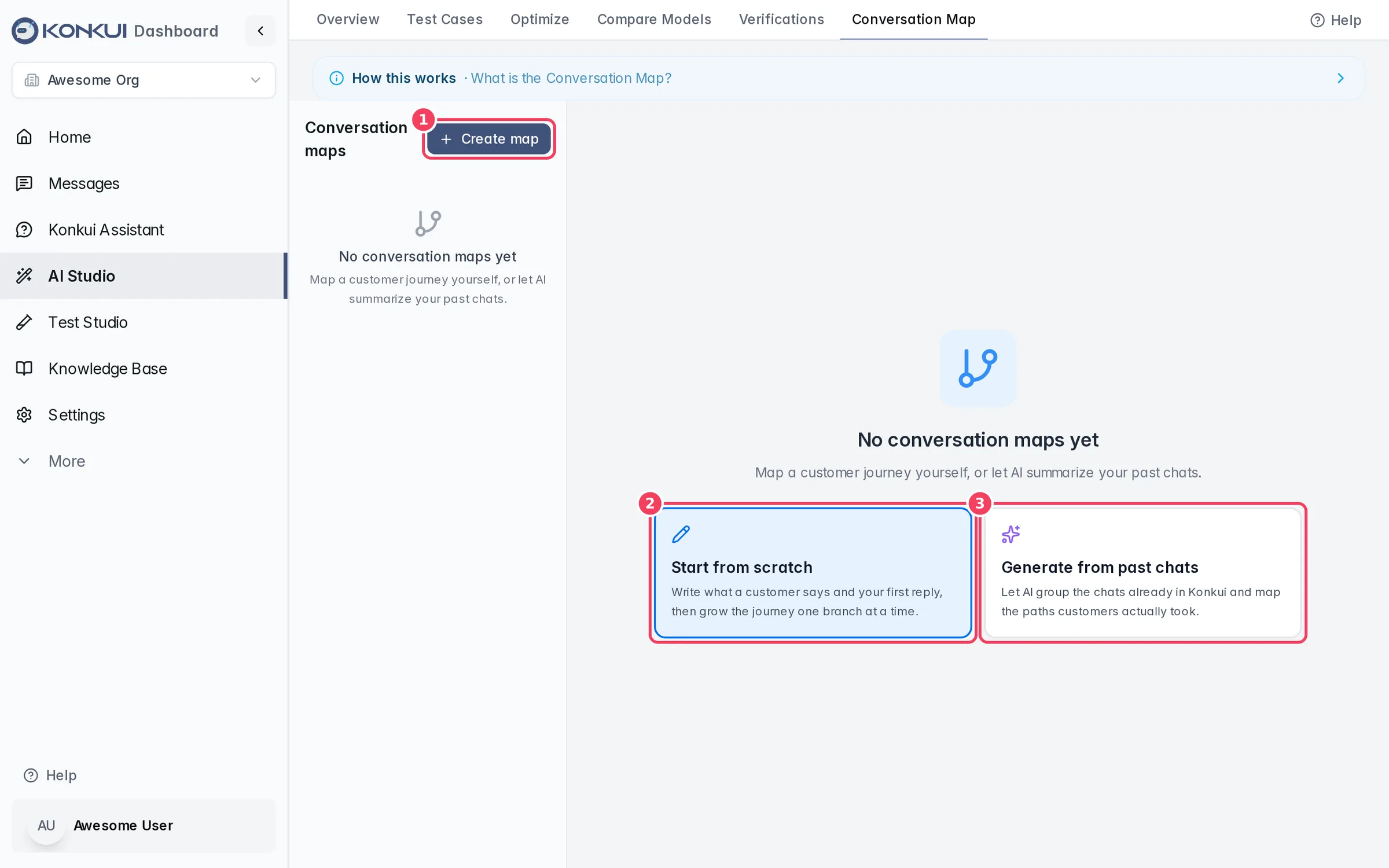Open Settings via the gear icon

pyautogui.click(x=24, y=415)
